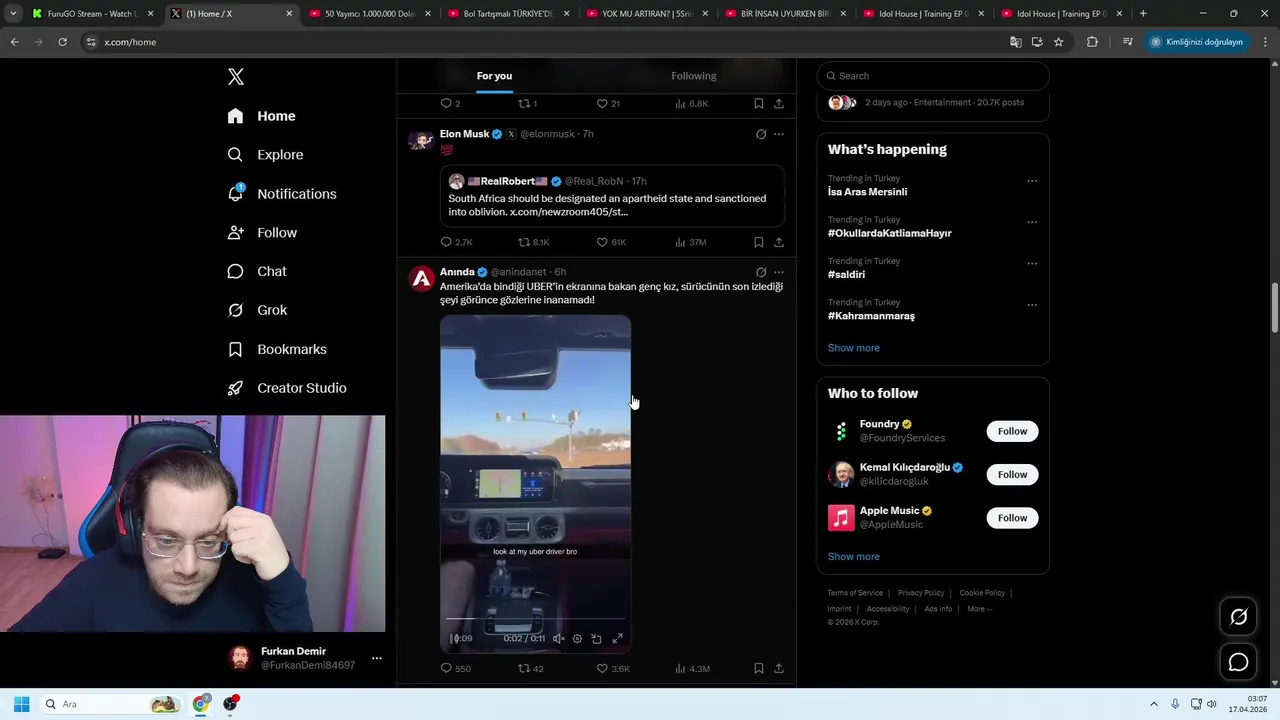Unmute the Anında video
Image resolution: width=1280 pixels, height=720 pixels.
[558, 638]
